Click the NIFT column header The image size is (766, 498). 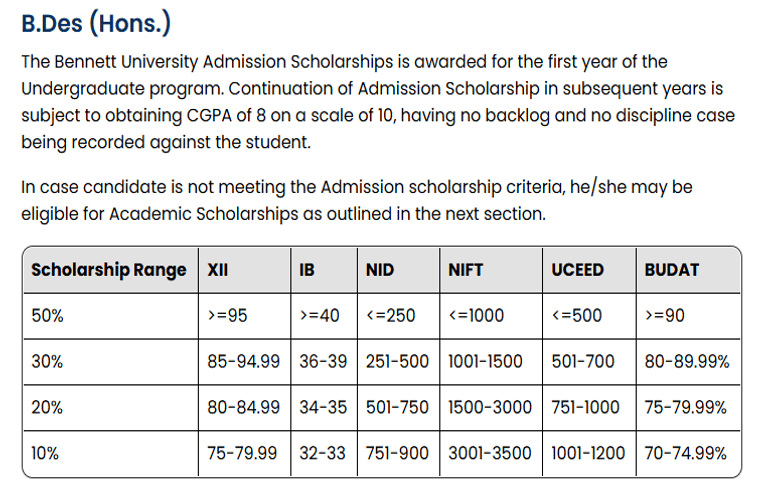tap(468, 270)
